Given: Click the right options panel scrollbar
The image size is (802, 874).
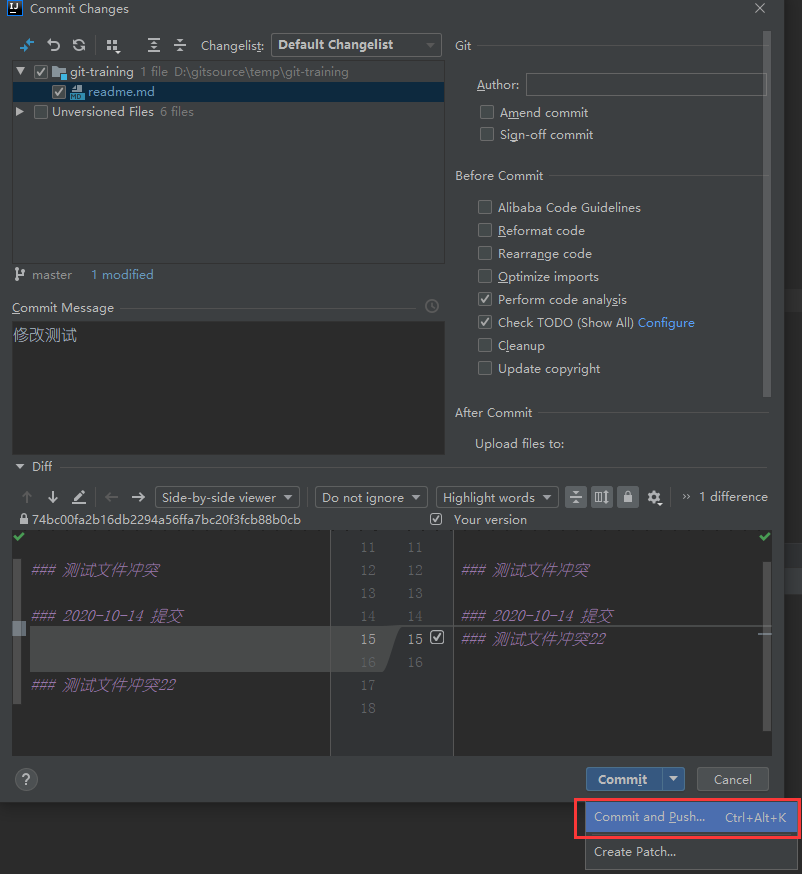Looking at the screenshot, I should [x=767, y=214].
